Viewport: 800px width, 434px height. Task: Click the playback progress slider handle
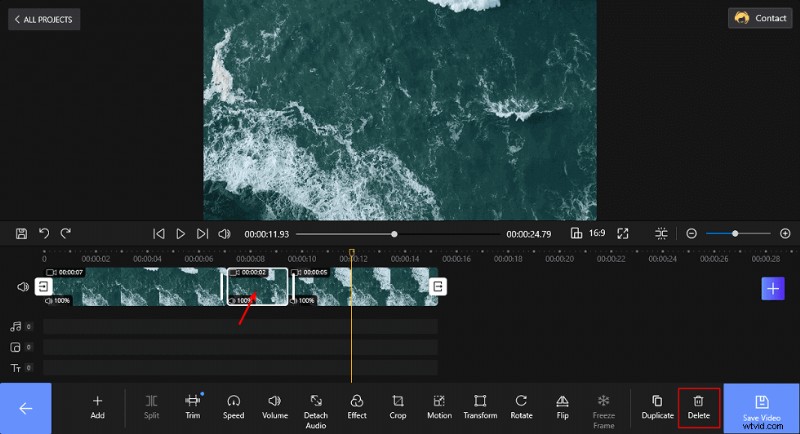pos(394,234)
